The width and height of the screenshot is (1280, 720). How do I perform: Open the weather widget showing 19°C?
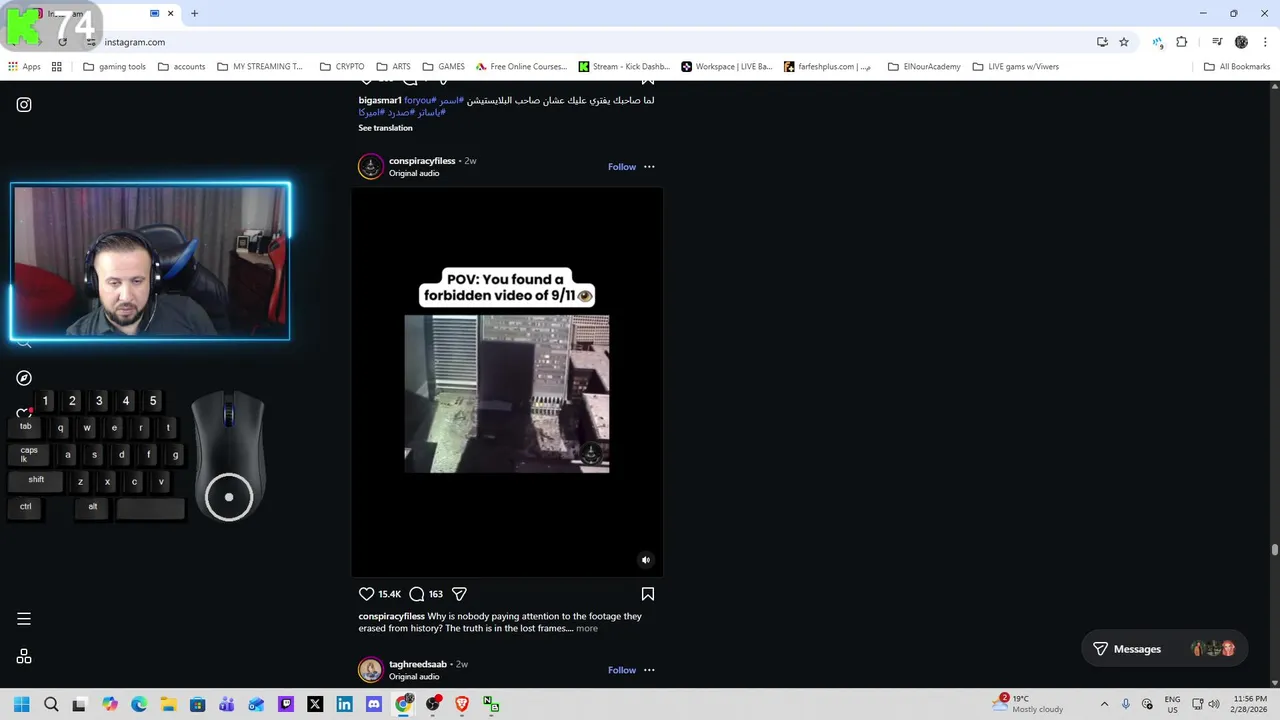pos(1027,704)
